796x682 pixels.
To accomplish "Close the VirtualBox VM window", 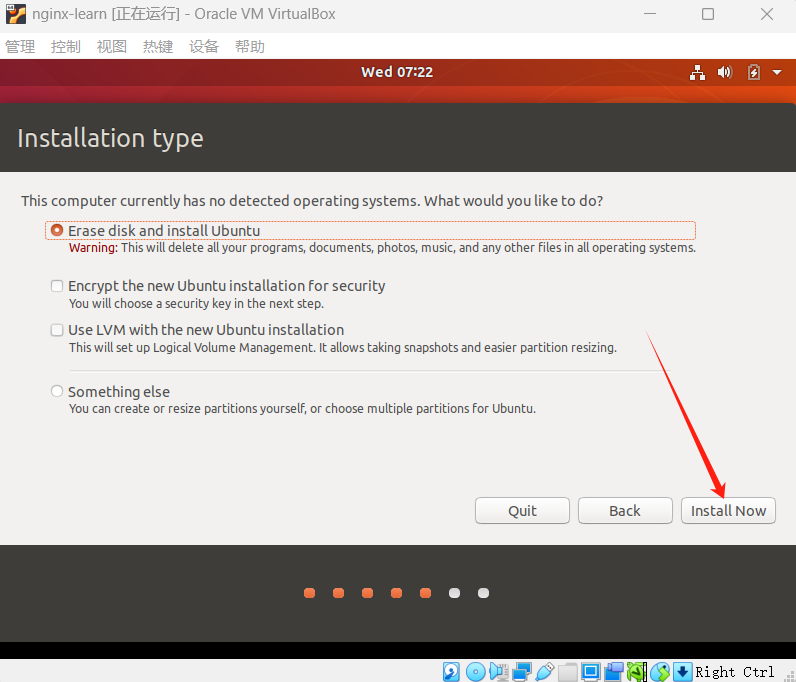I will (x=767, y=14).
